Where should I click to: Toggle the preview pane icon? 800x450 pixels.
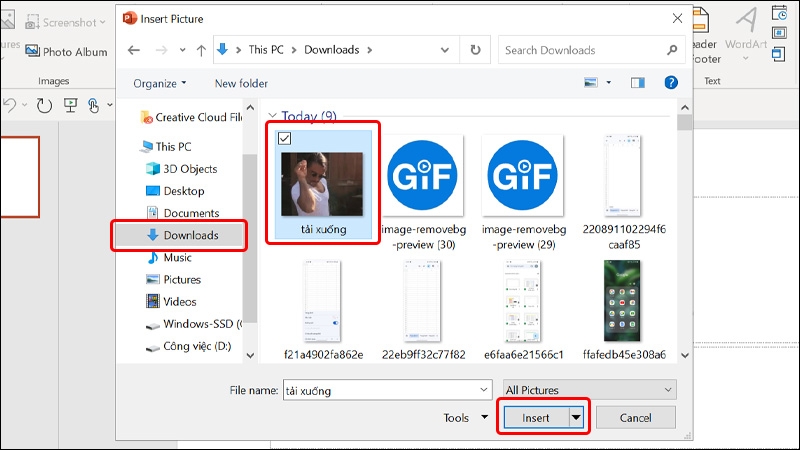[638, 83]
